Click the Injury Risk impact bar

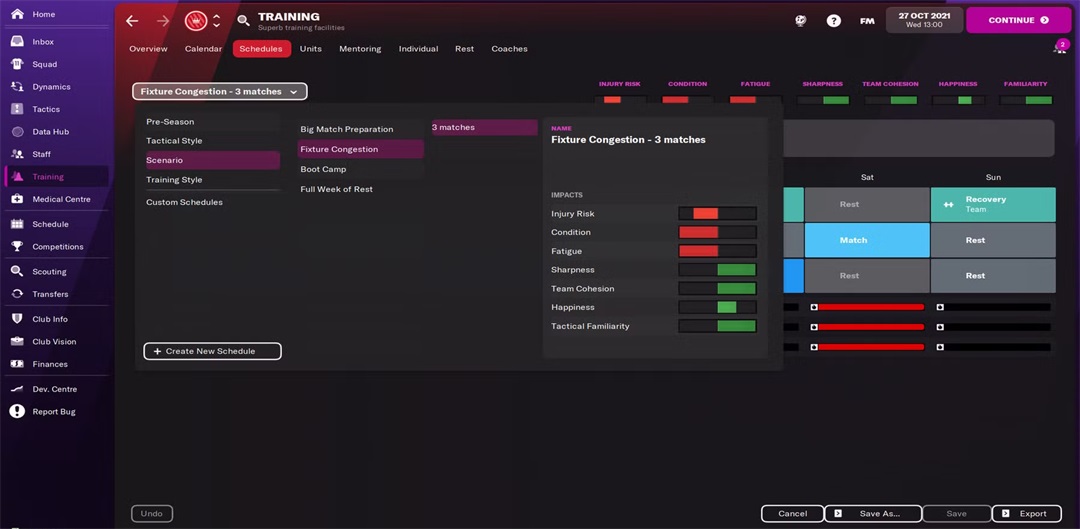point(717,214)
